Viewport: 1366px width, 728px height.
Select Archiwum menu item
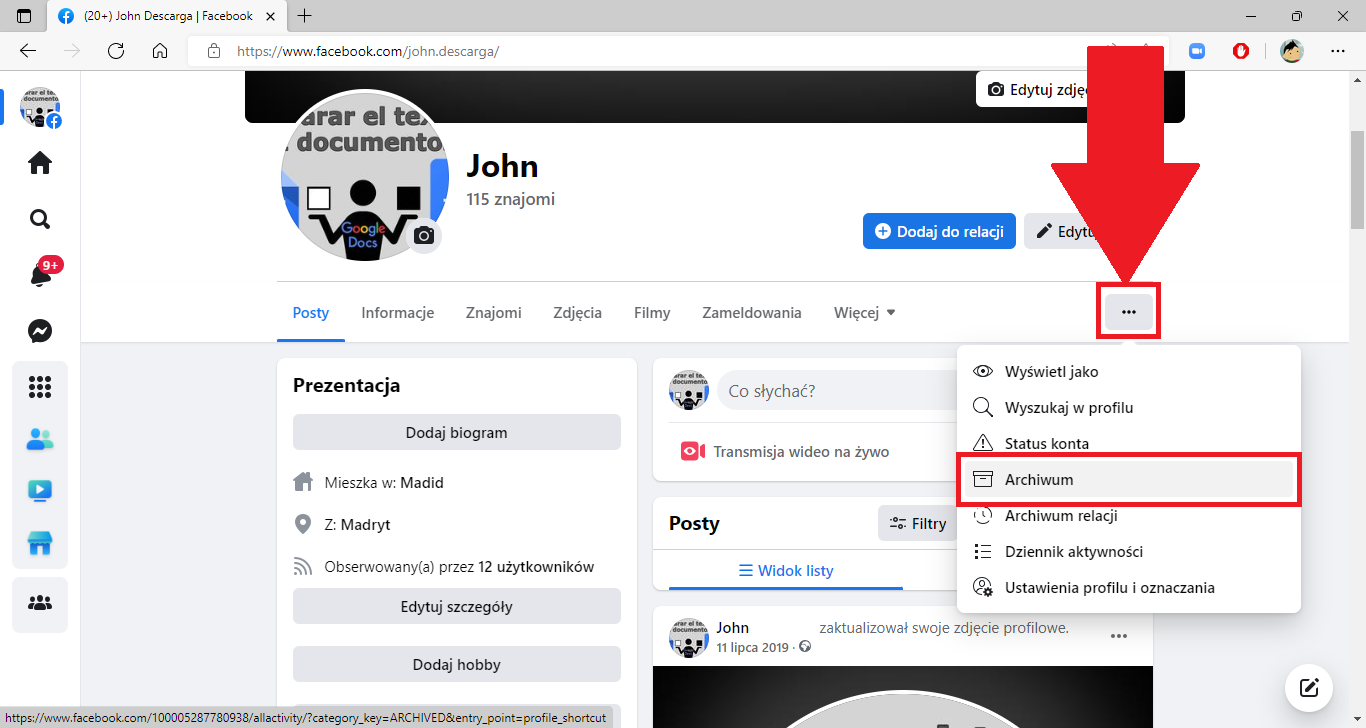coord(1129,479)
